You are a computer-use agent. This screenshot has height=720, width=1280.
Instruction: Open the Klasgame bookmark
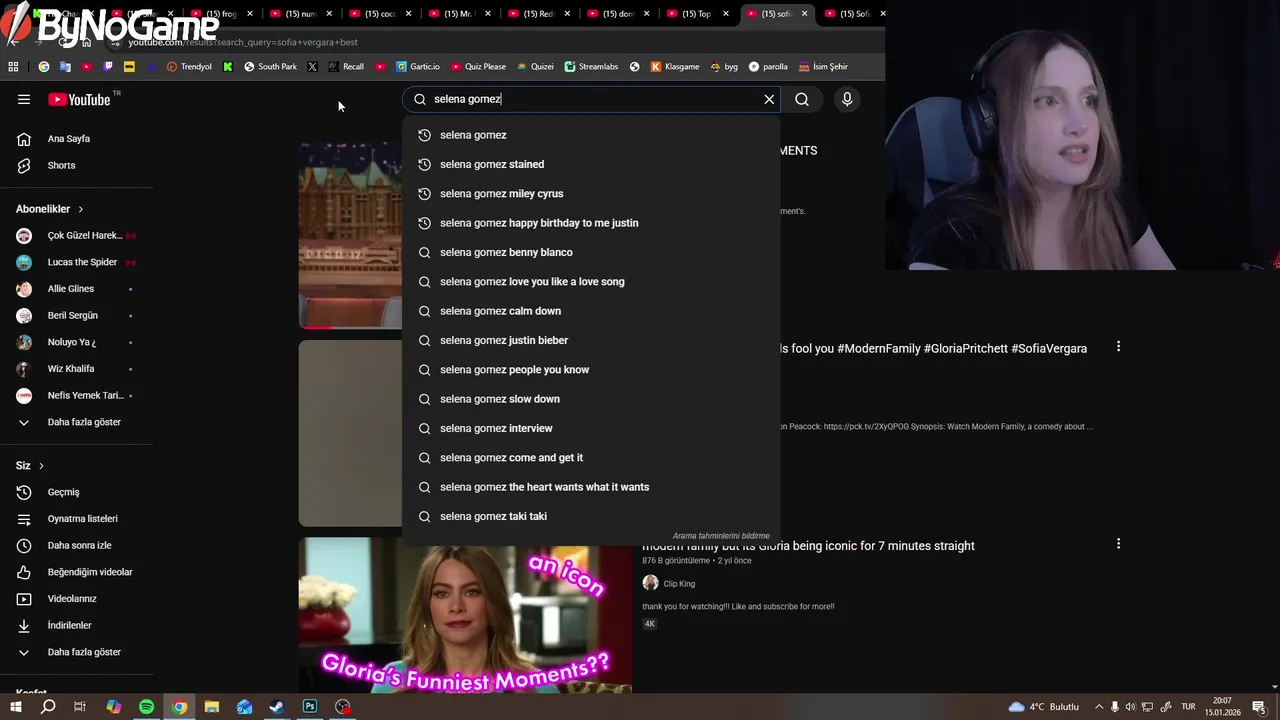click(675, 67)
